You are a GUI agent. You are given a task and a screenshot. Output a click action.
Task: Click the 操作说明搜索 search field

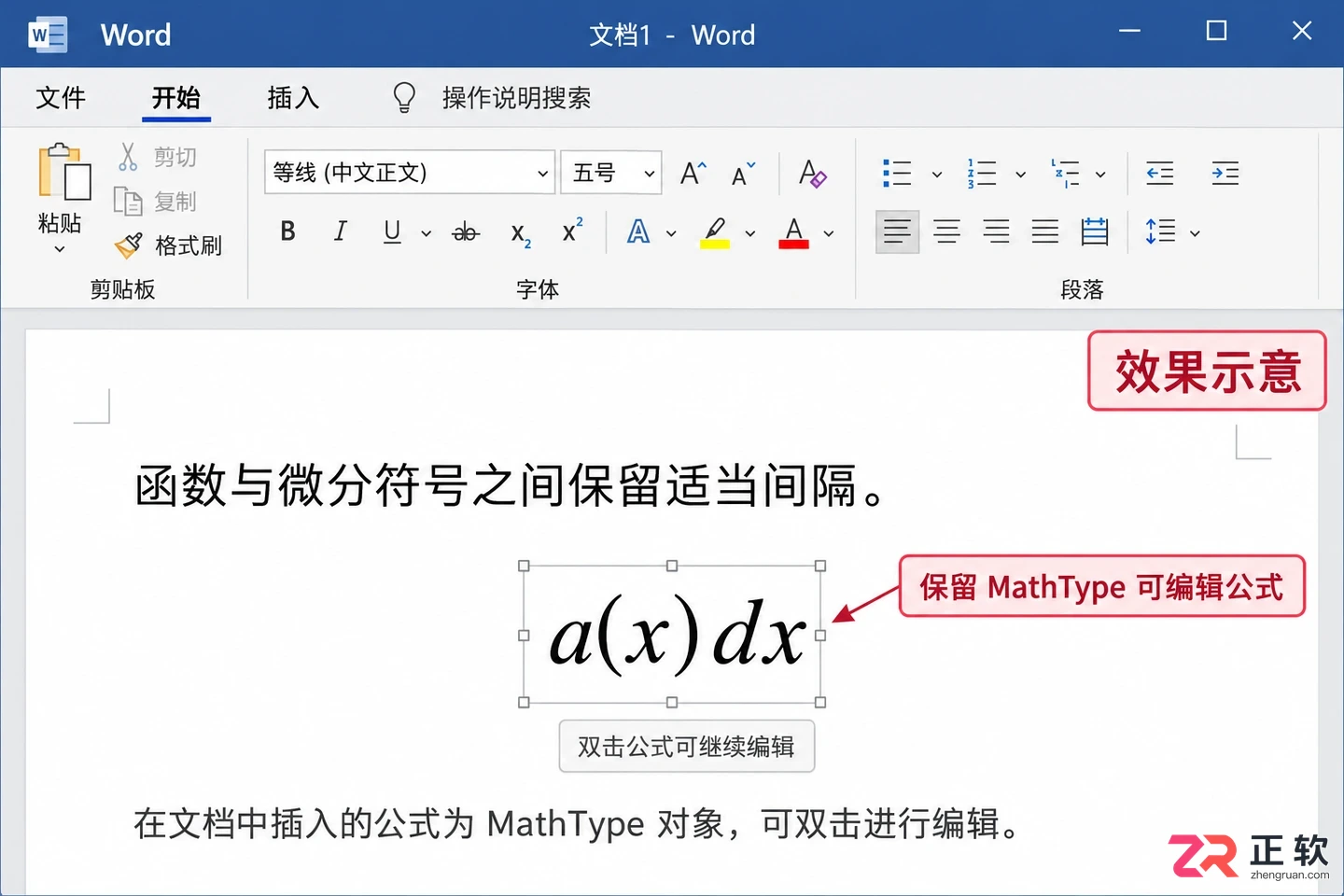click(x=516, y=97)
